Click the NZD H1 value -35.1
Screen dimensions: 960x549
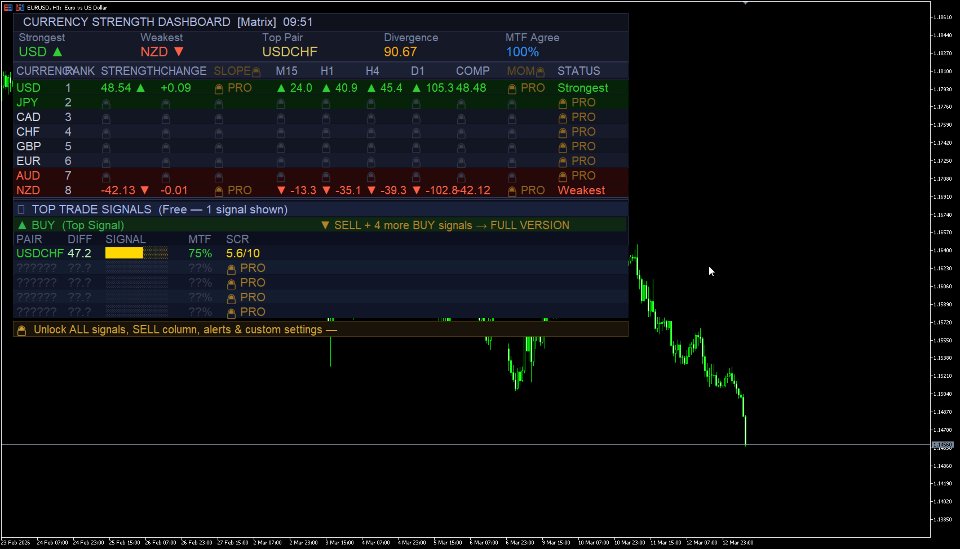click(x=348, y=190)
